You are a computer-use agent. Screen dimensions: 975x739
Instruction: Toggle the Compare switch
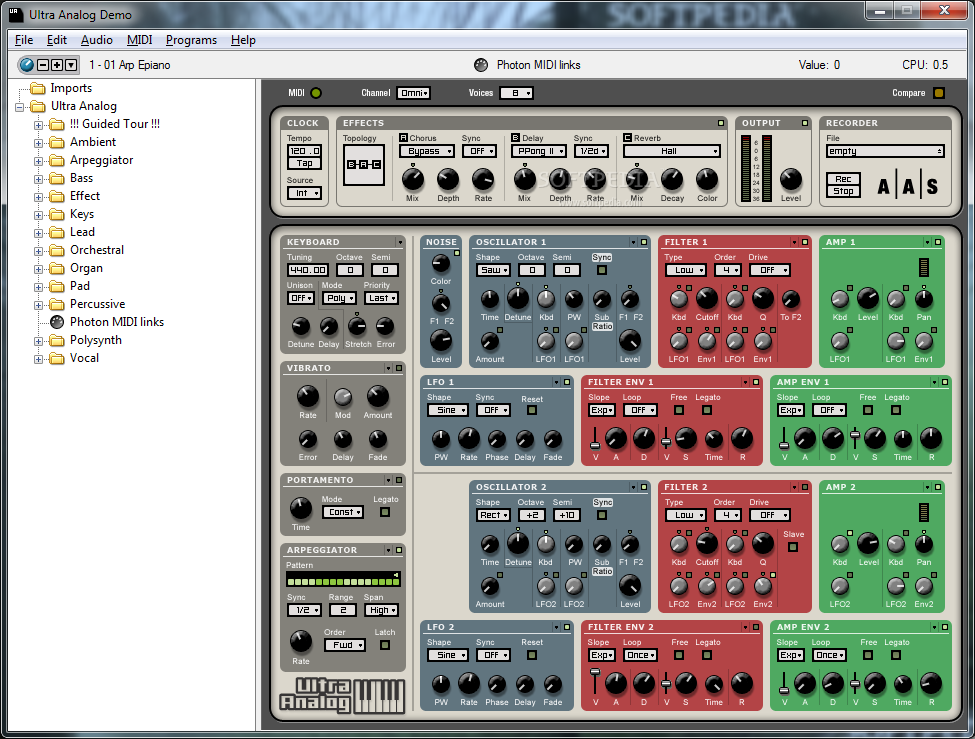(939, 93)
